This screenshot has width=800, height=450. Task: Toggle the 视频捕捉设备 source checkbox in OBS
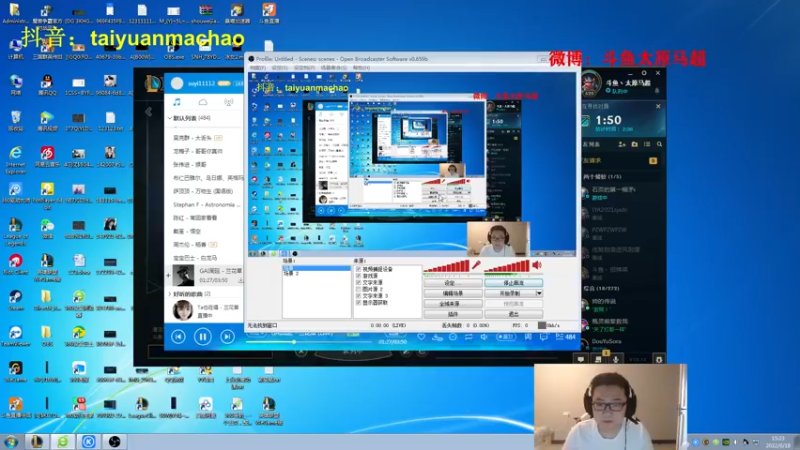(x=358, y=269)
